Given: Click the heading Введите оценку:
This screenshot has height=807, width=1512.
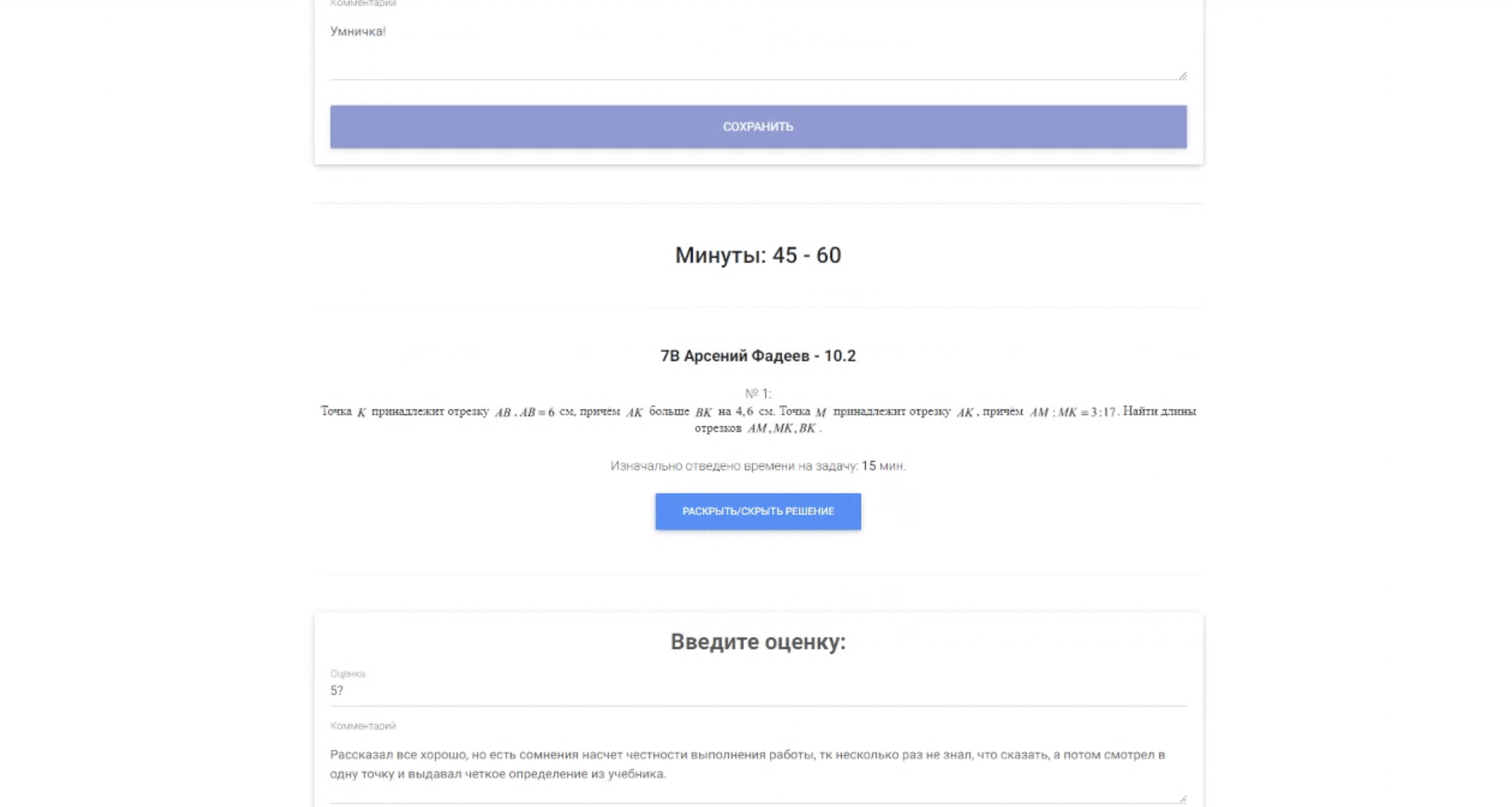Looking at the screenshot, I should 758,642.
